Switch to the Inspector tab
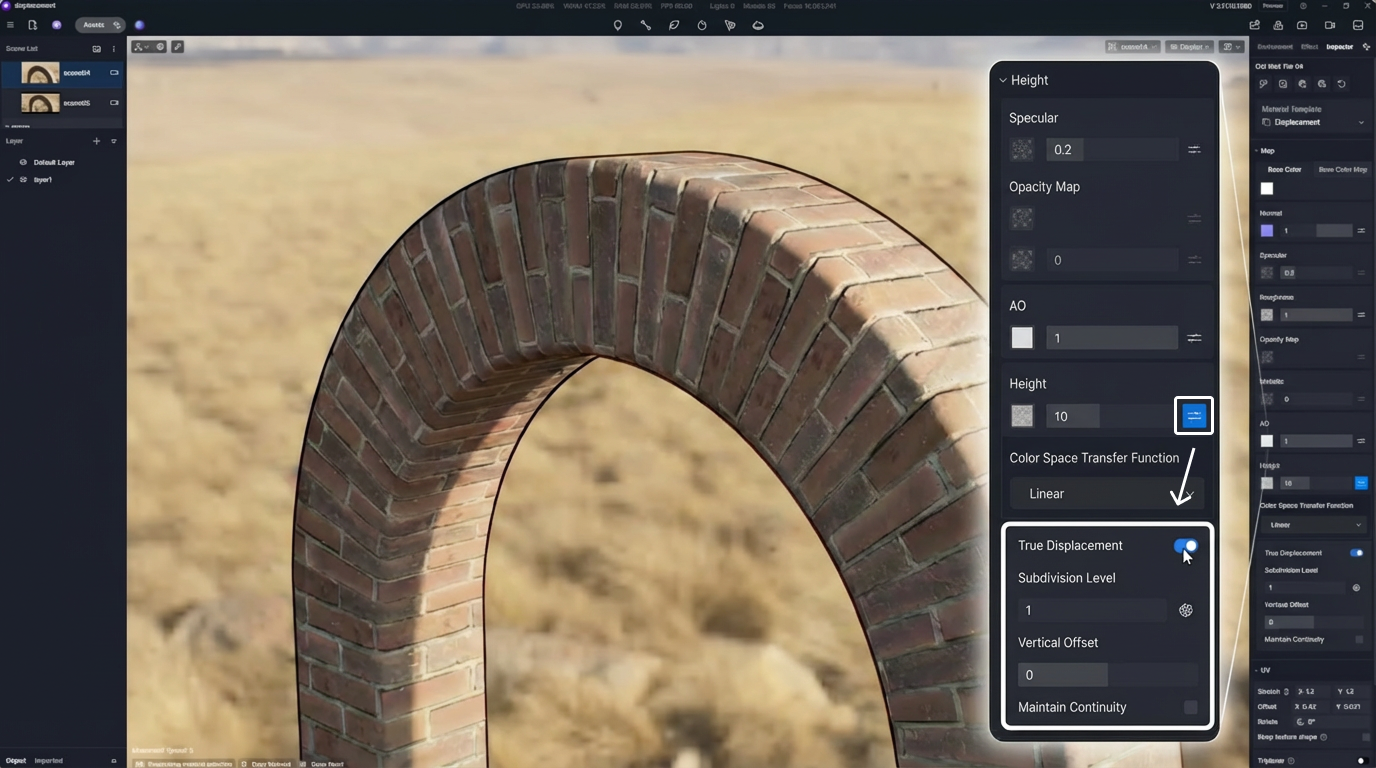 point(1339,47)
